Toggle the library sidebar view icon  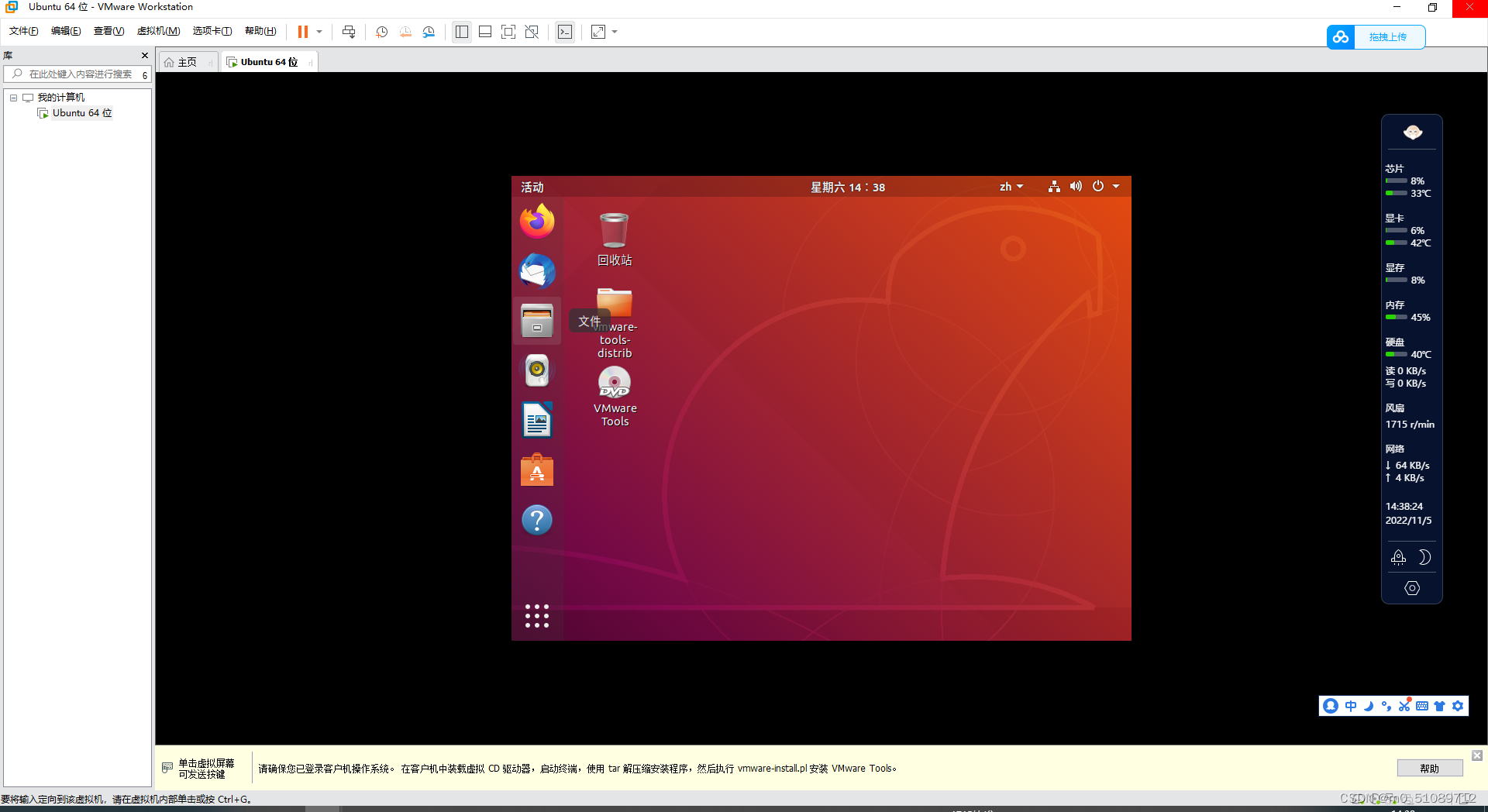[462, 32]
